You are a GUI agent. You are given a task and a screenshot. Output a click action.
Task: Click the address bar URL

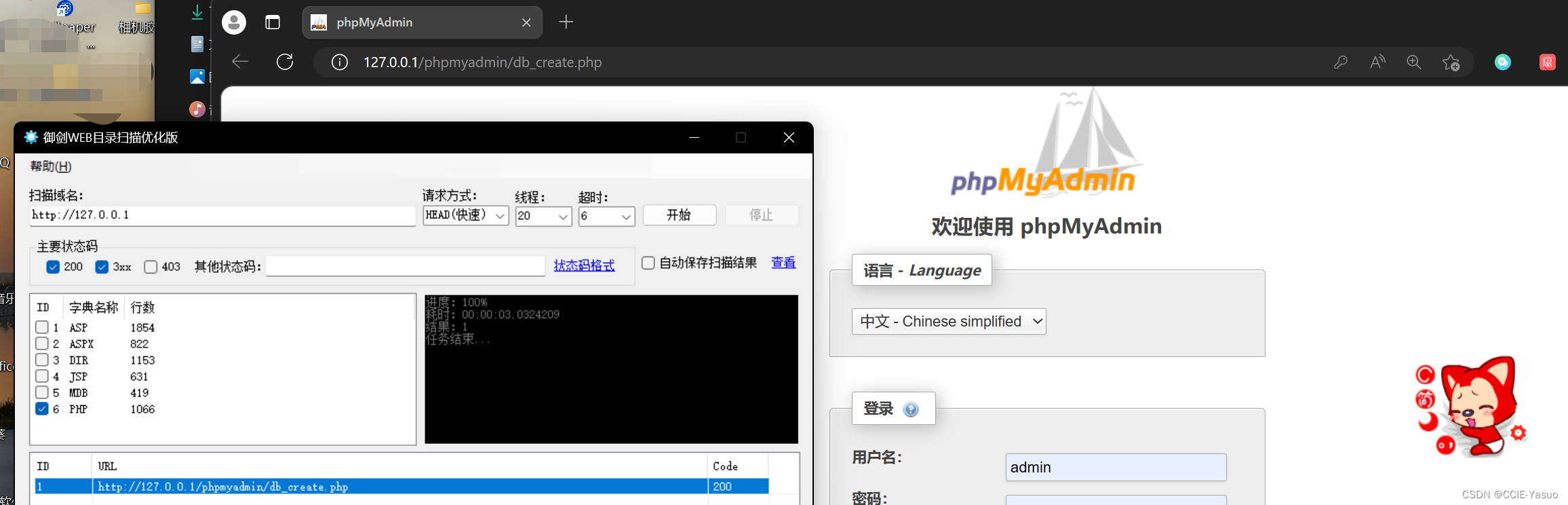(x=482, y=62)
